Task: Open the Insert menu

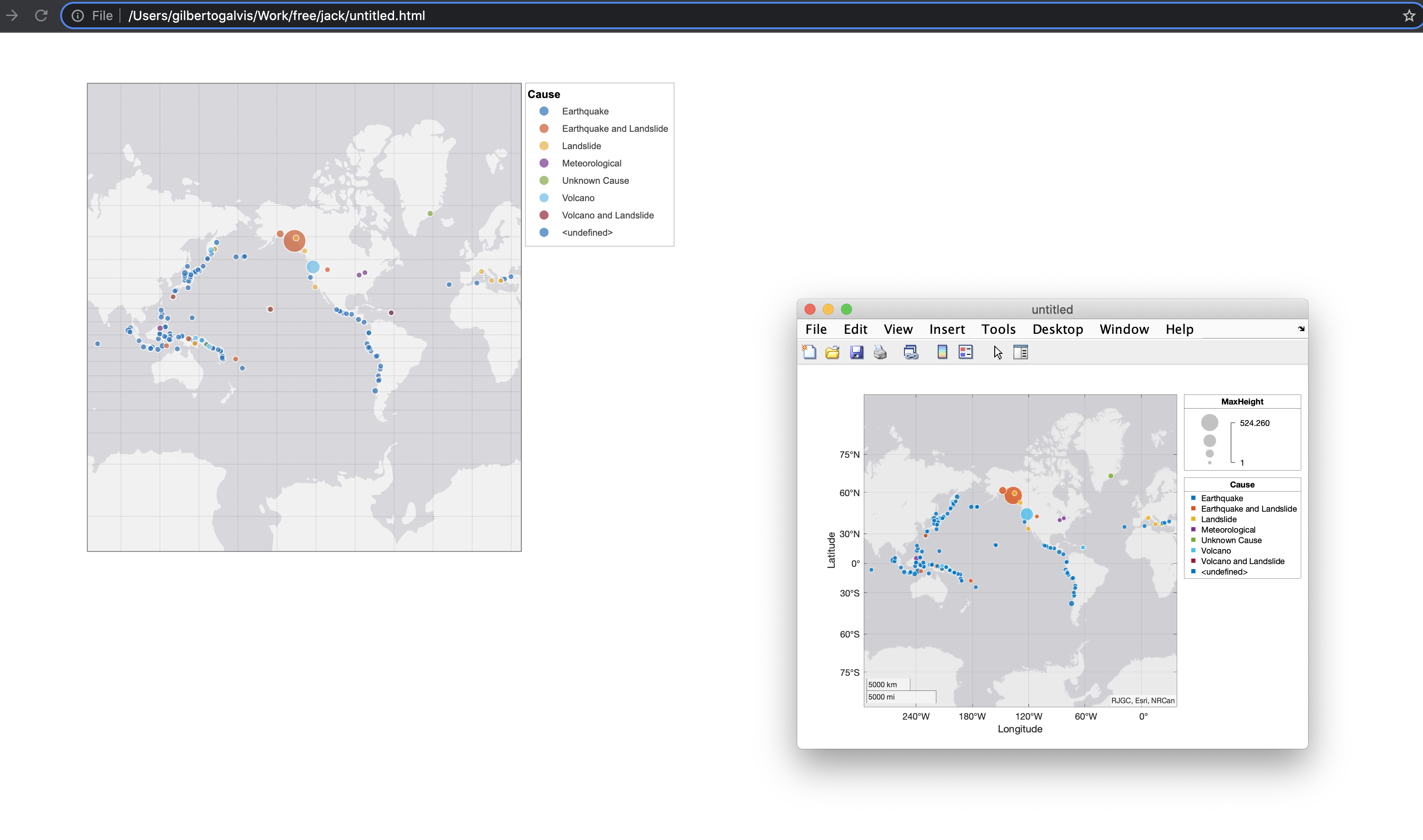Action: [946, 329]
